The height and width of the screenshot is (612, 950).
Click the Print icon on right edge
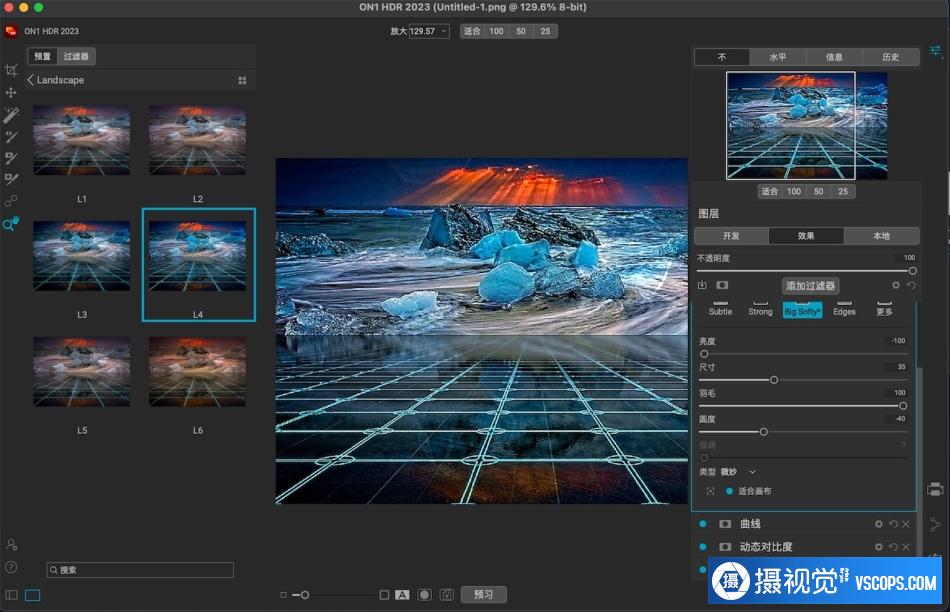click(935, 489)
